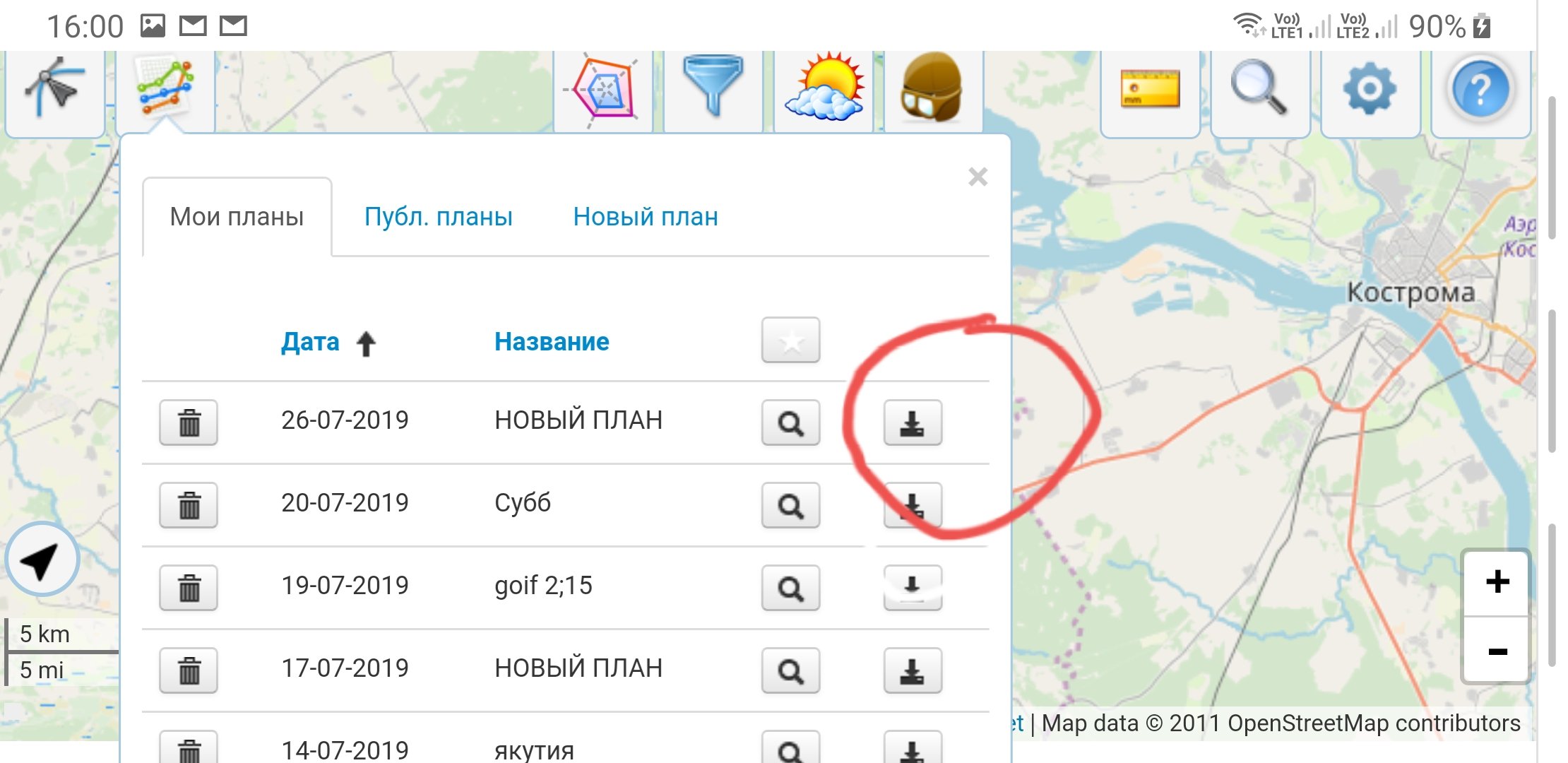This screenshot has width=1568, height=763.
Task: Click the blue help question mark icon
Action: (x=1480, y=90)
